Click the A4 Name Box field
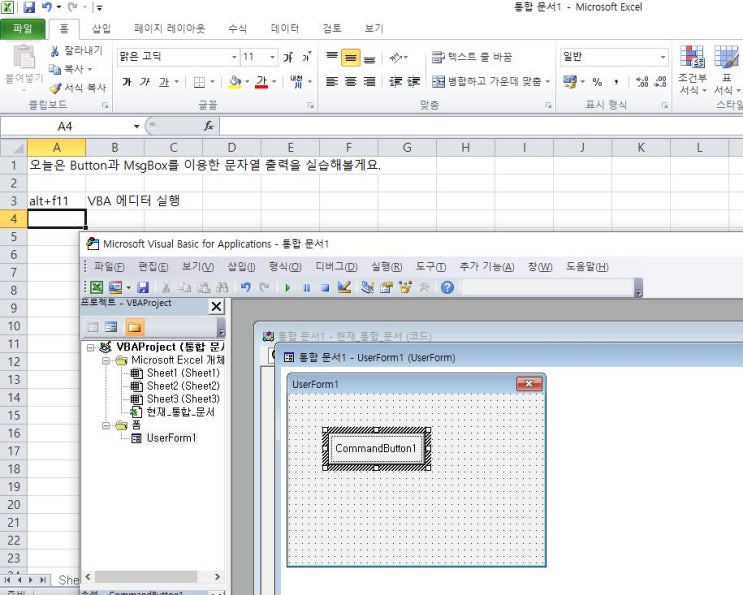The height and width of the screenshot is (595, 743). (65, 126)
